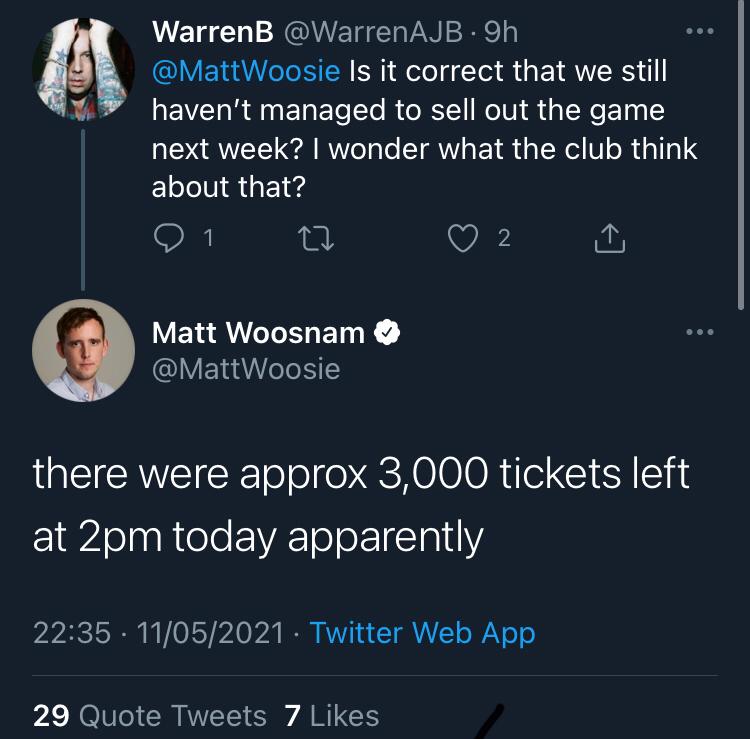Image resolution: width=750 pixels, height=739 pixels.
Task: Reply to WarrenB's tweet
Action: (x=168, y=237)
